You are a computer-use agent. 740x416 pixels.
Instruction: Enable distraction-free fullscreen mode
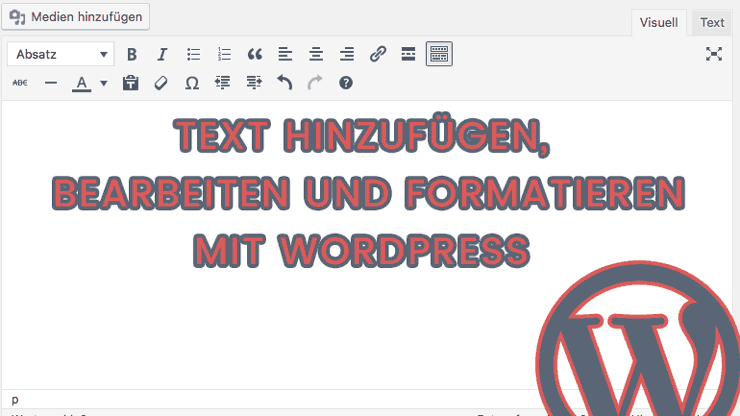point(714,54)
